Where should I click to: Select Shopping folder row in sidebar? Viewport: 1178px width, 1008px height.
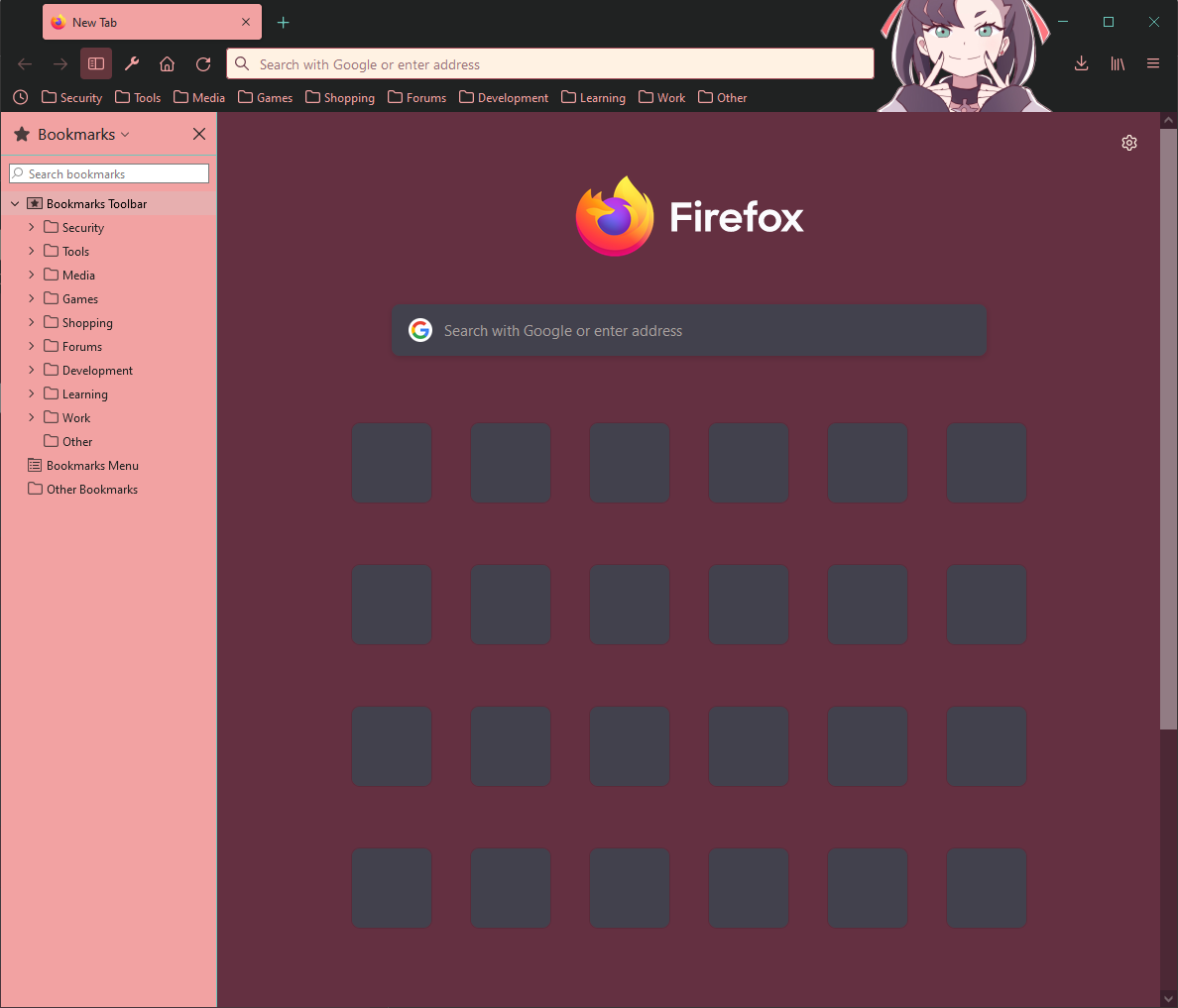pyautogui.click(x=109, y=322)
